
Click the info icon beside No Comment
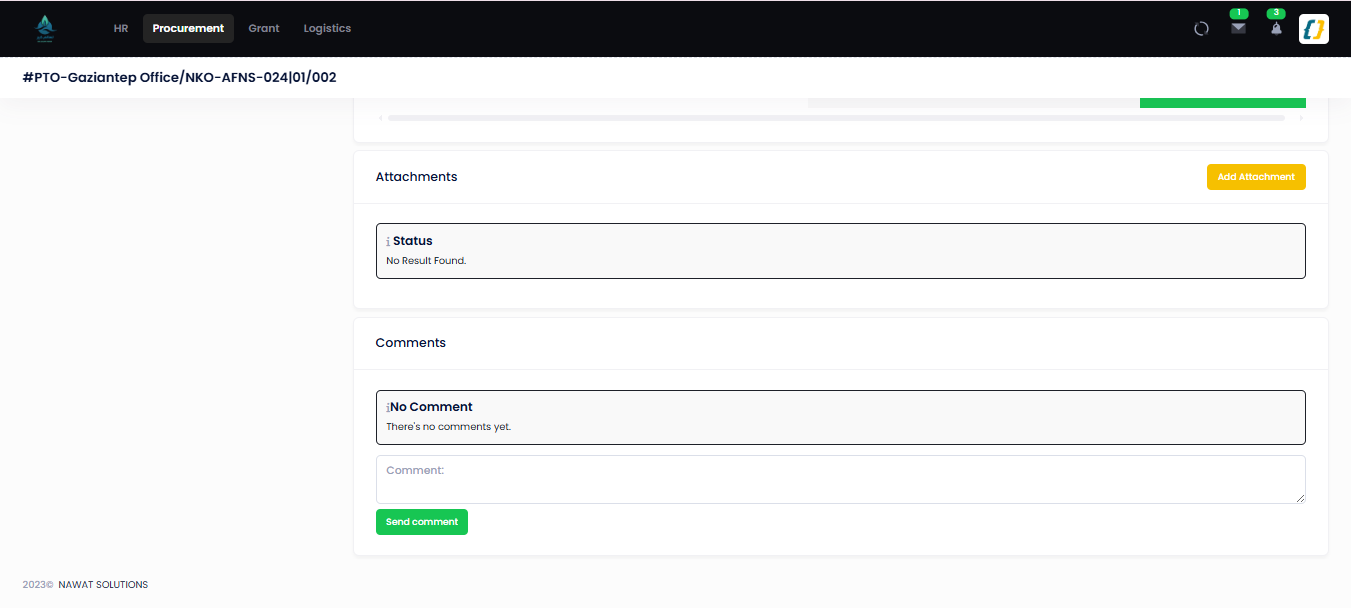point(388,408)
